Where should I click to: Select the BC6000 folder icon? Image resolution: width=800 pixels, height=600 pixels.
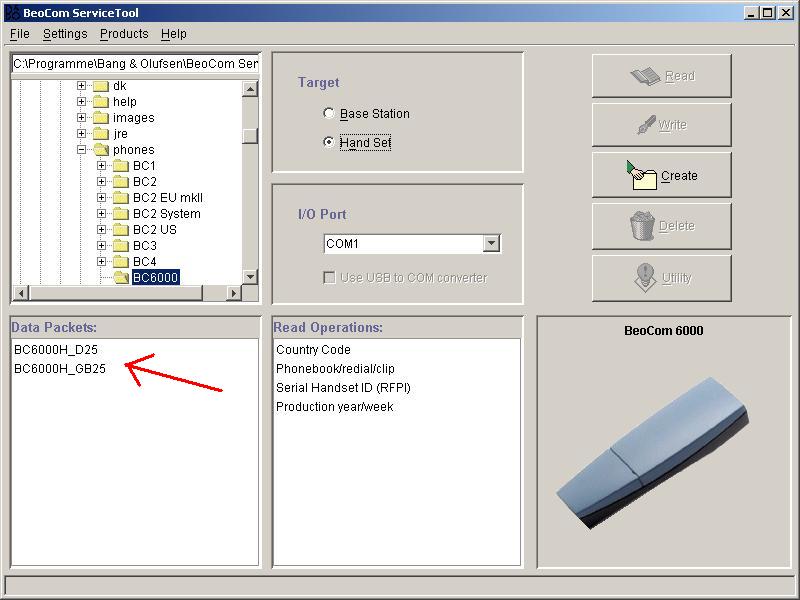[x=121, y=278]
